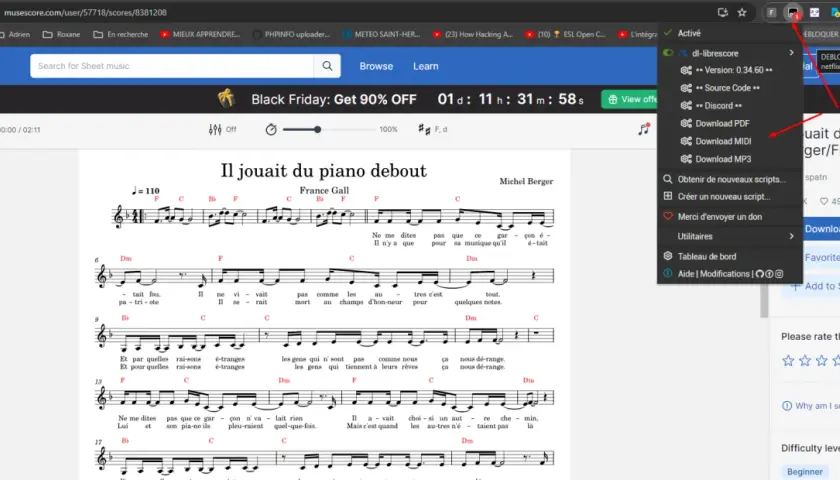The height and width of the screenshot is (480, 840).
Task: Open the Browse navigation link
Action: coord(376,66)
